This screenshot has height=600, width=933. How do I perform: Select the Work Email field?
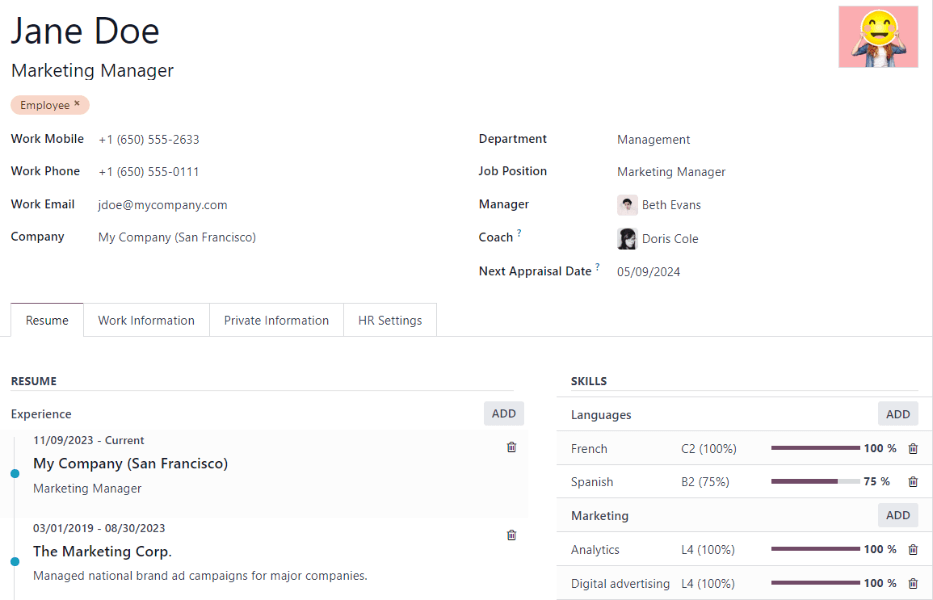pyautogui.click(x=162, y=204)
